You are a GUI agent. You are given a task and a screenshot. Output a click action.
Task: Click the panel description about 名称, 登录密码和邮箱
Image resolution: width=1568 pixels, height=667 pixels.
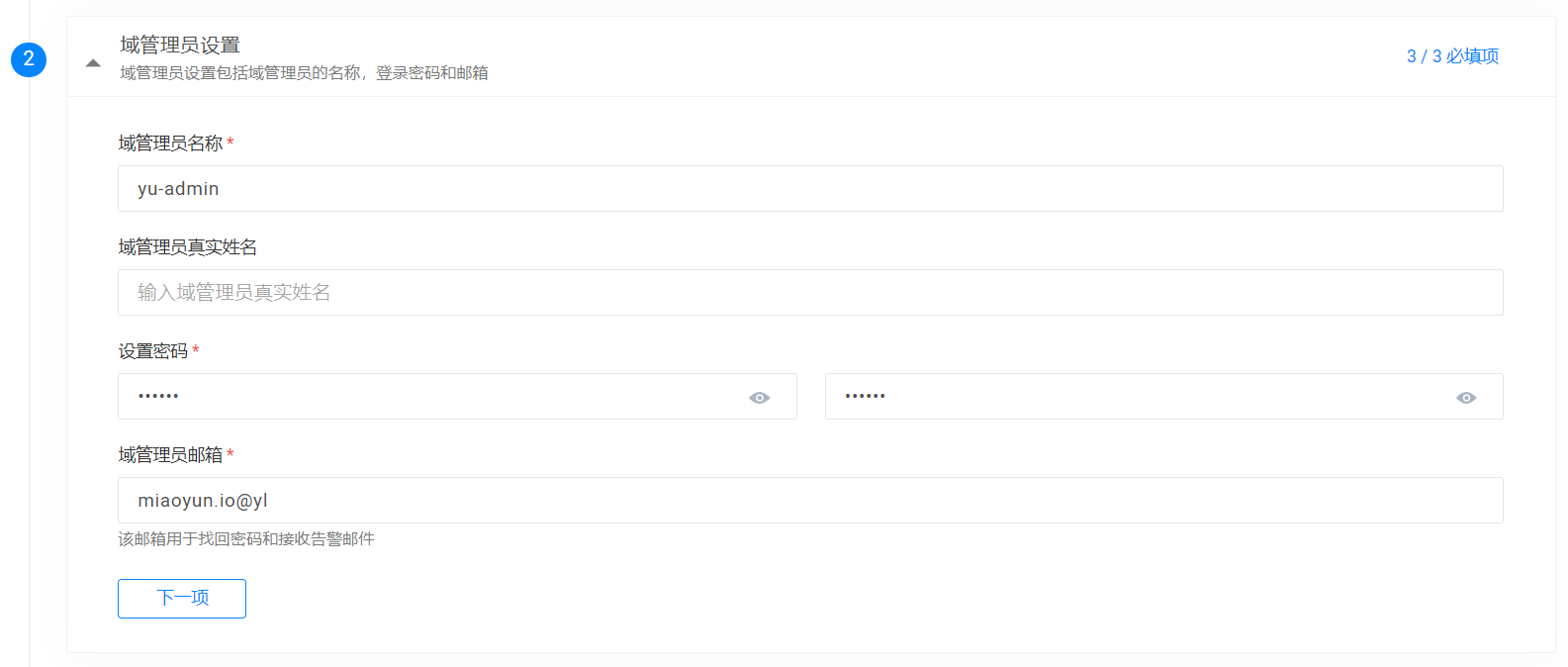304,73
